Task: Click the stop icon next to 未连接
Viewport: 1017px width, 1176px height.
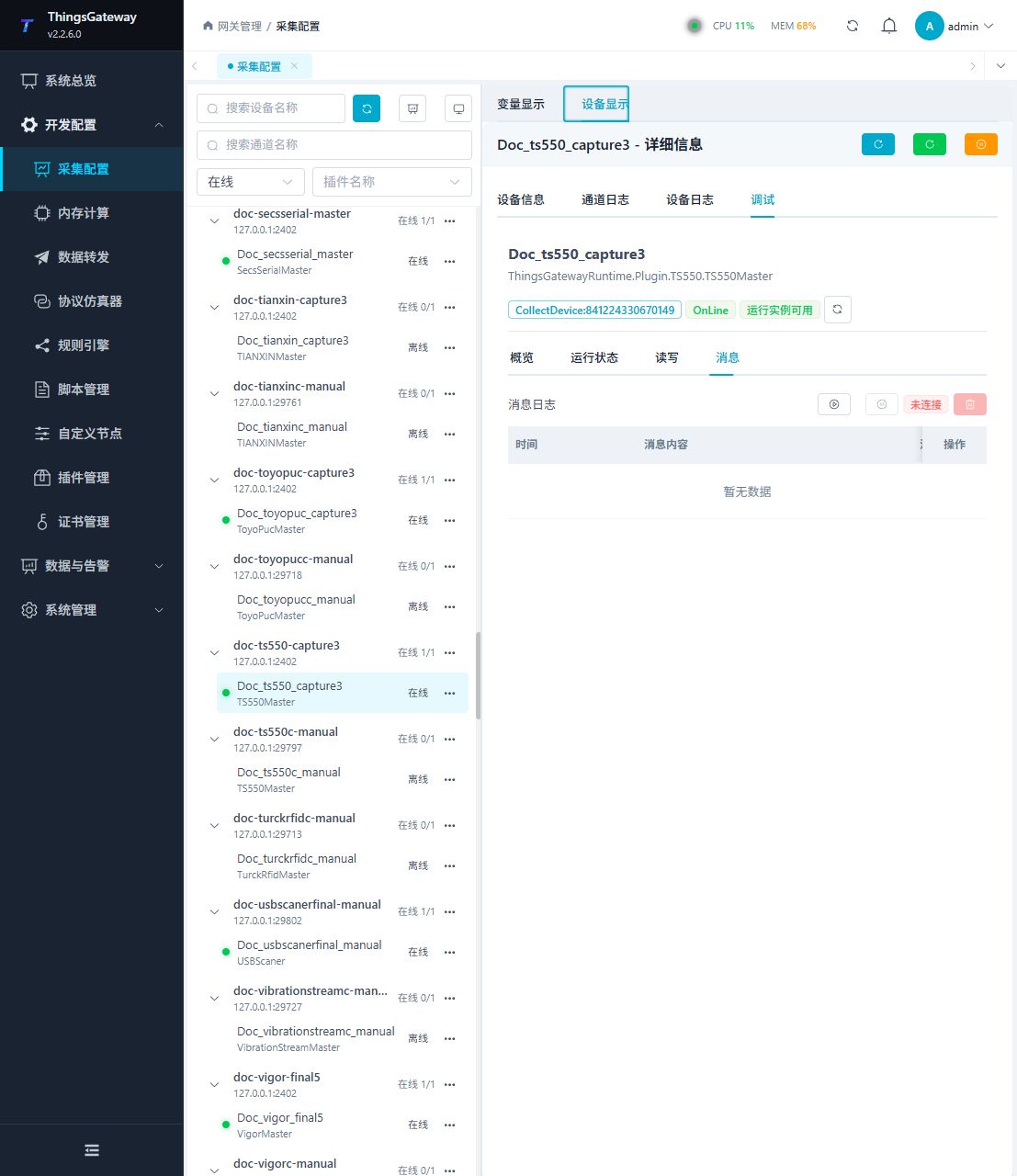Action: point(882,404)
